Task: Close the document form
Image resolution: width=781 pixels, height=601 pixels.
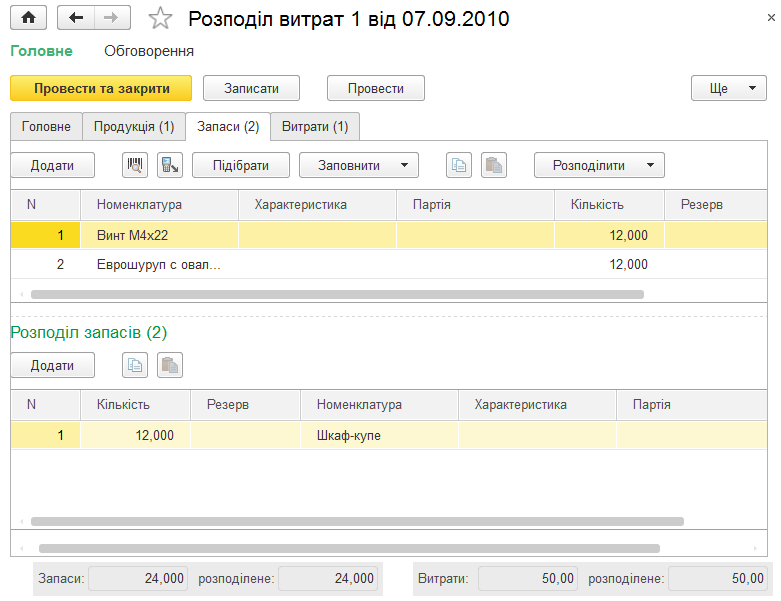Action: tap(771, 17)
